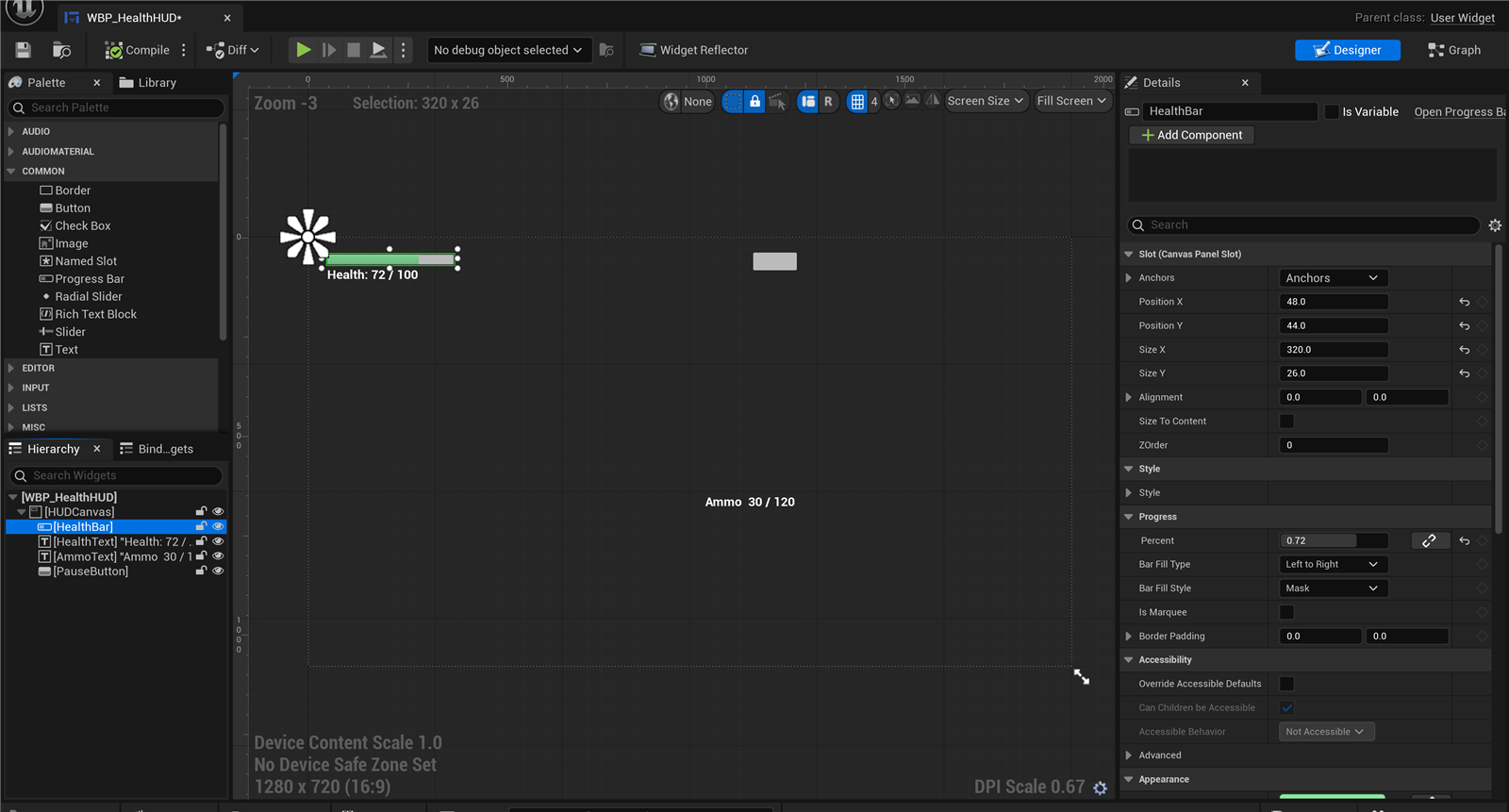1509x812 pixels.
Task: Open the Bar Fill Type dropdown
Action: (1333, 564)
